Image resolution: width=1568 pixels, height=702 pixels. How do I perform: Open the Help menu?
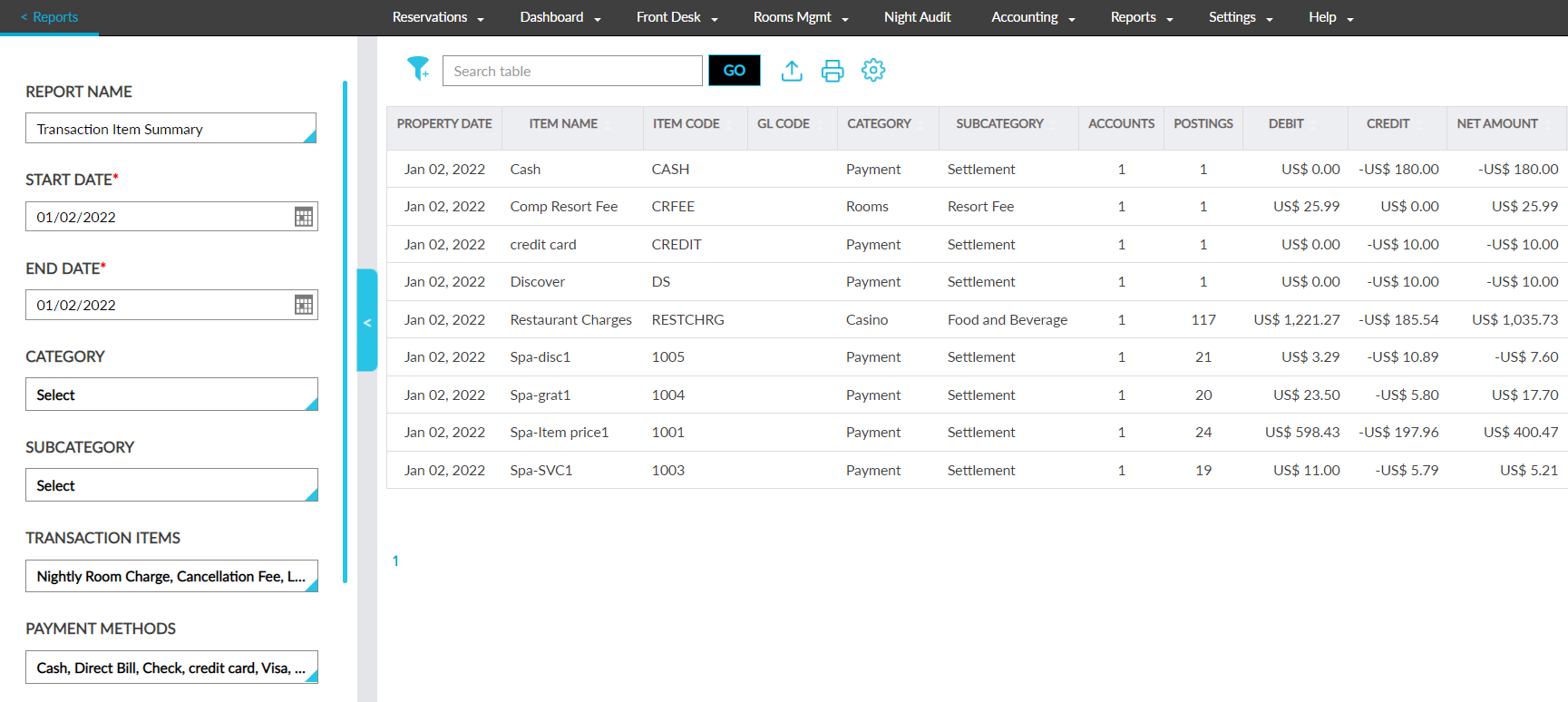coord(1330,17)
